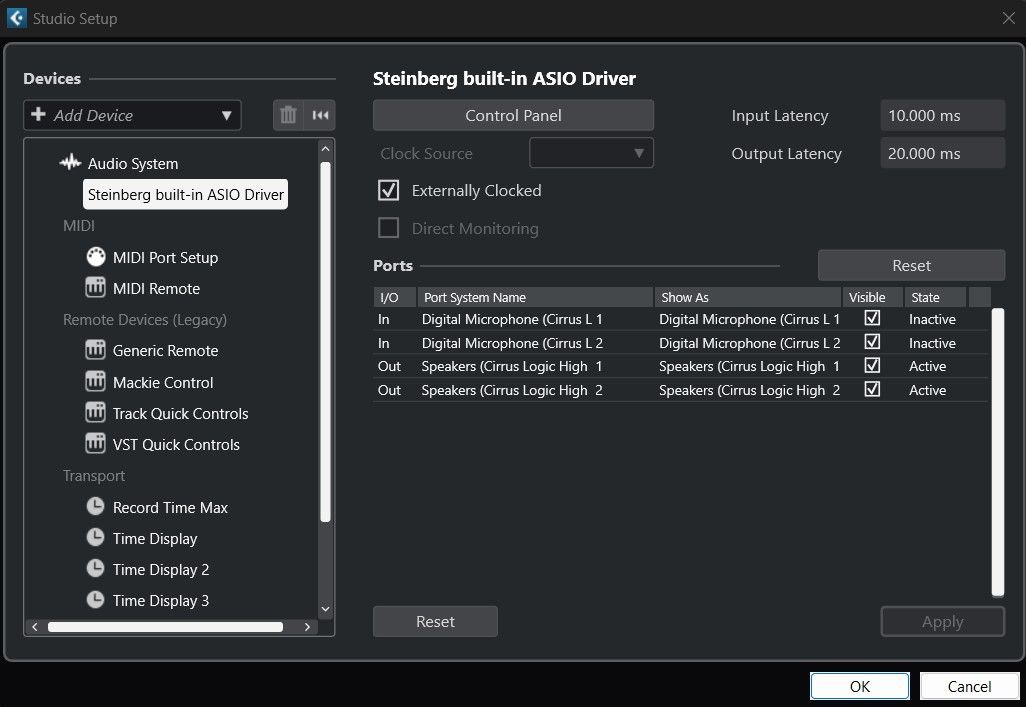Select Time Display 2 entry
Viewport: 1026px width, 707px height.
pyautogui.click(x=161, y=570)
